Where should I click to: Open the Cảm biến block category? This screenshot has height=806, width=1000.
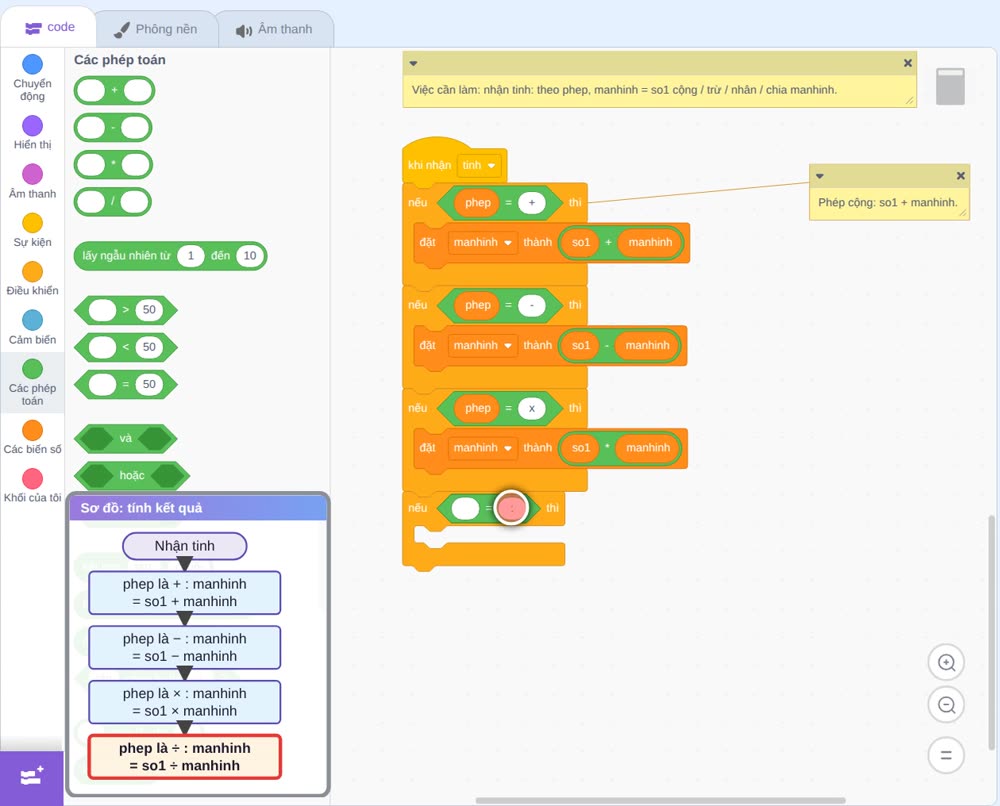(x=32, y=328)
